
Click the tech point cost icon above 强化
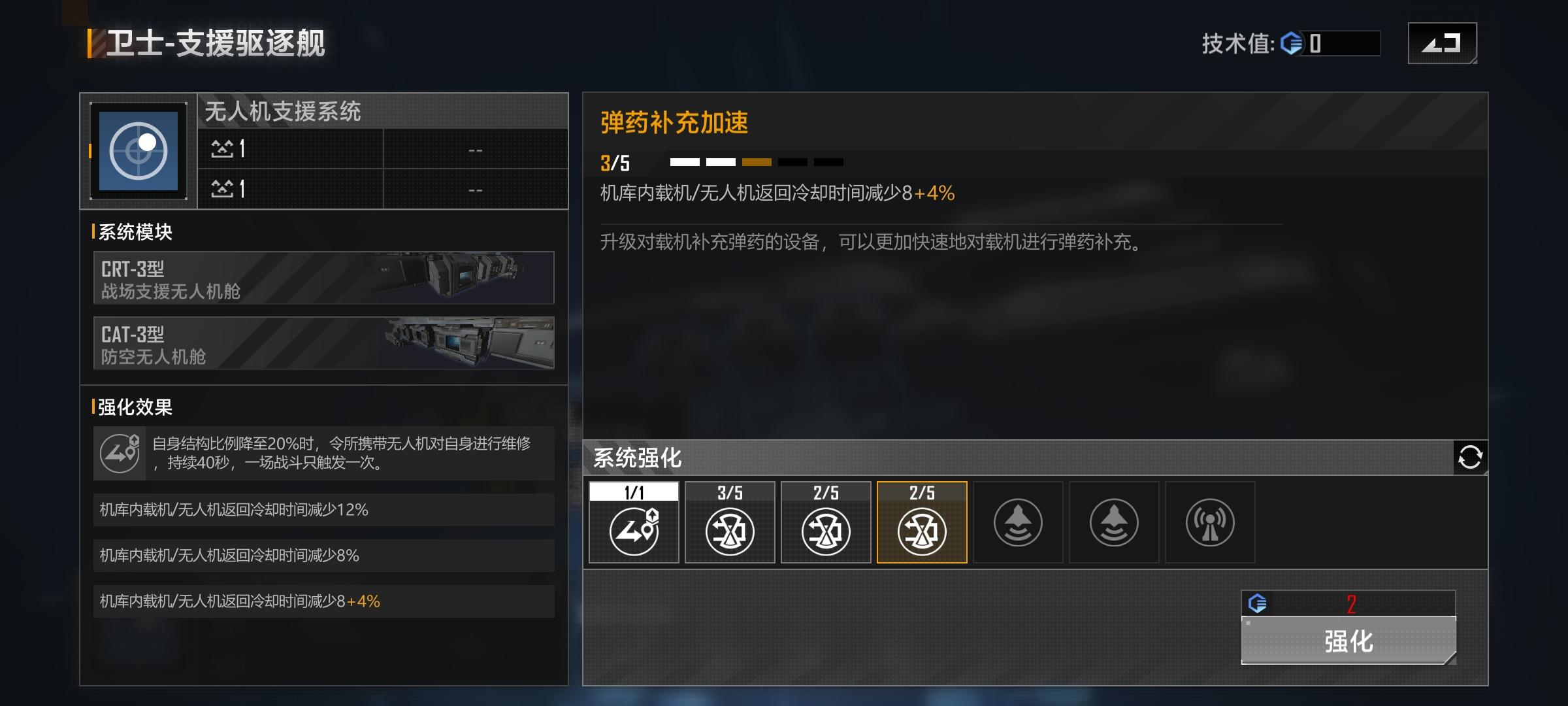[x=1258, y=603]
